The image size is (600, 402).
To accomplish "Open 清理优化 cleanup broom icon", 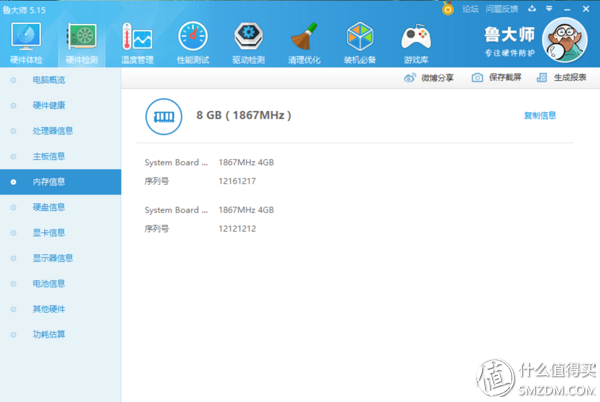I will pyautogui.click(x=304, y=37).
